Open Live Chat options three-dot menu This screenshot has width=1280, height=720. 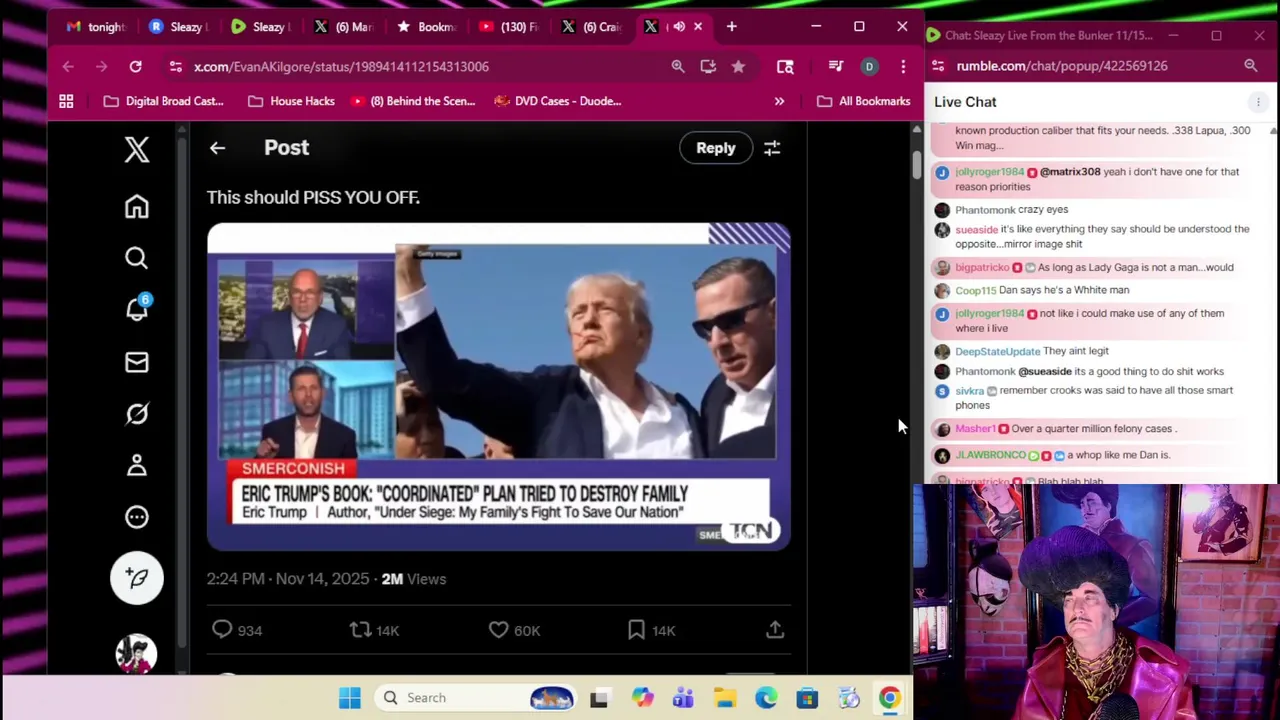tap(1258, 102)
